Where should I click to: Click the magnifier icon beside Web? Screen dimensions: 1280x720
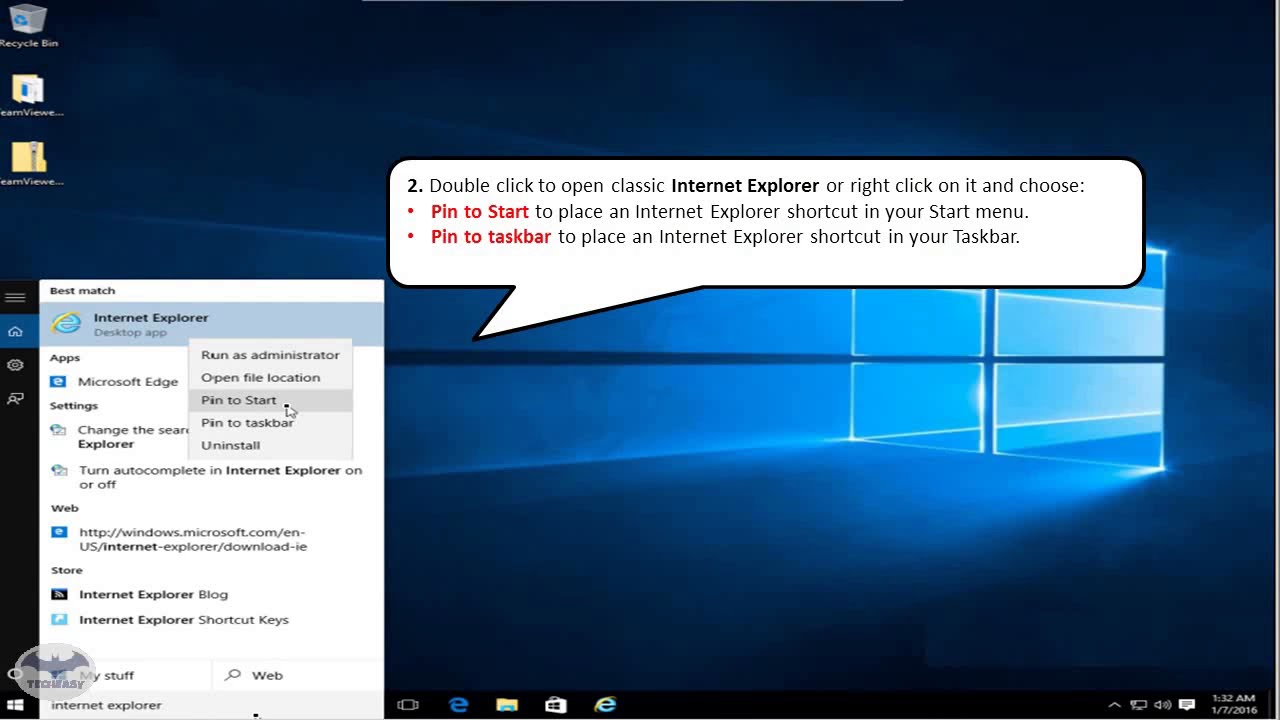pos(233,675)
